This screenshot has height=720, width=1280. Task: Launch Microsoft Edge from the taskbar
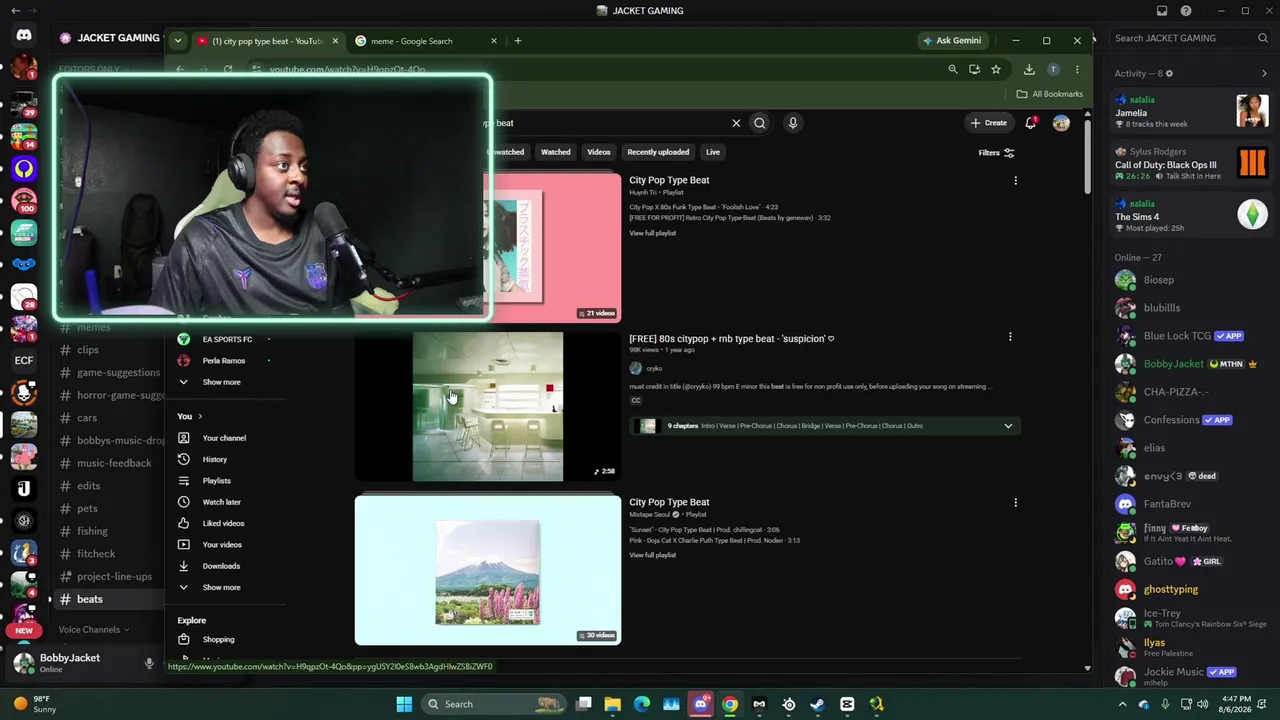coord(642,704)
